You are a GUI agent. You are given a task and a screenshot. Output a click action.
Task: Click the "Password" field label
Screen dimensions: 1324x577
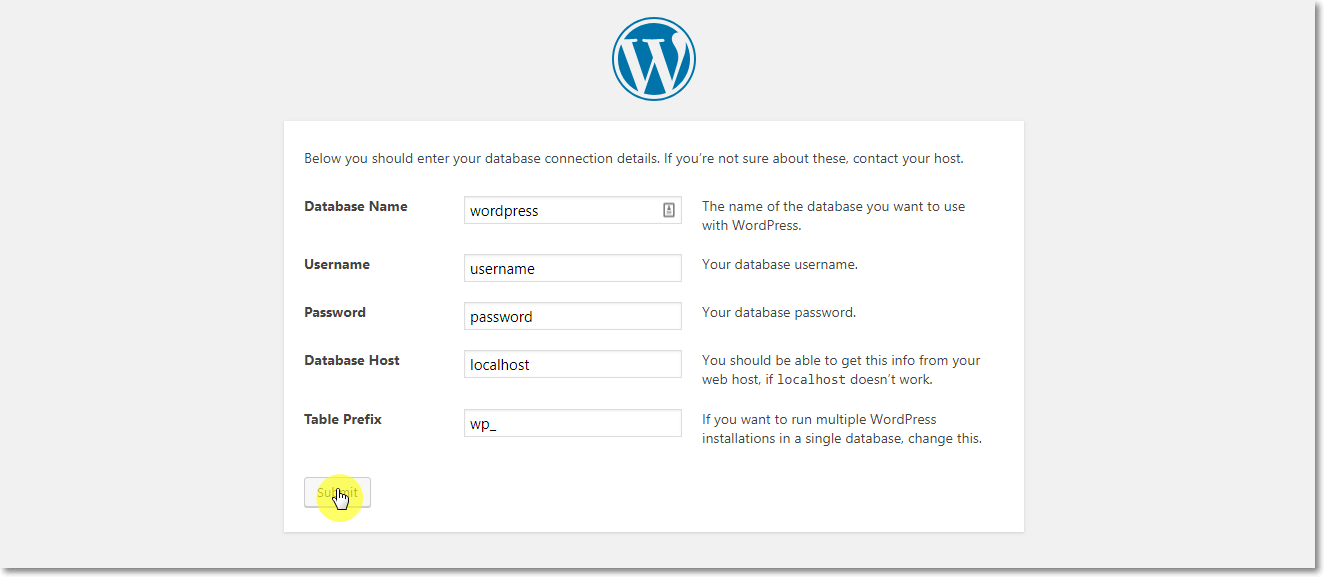[335, 313]
